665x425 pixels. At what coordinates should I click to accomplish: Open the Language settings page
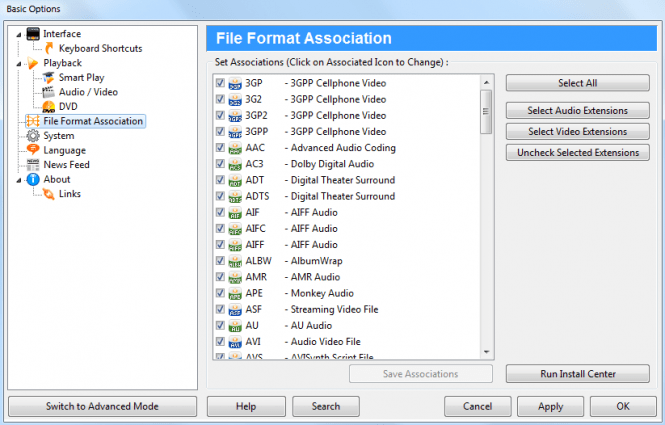(x=64, y=150)
